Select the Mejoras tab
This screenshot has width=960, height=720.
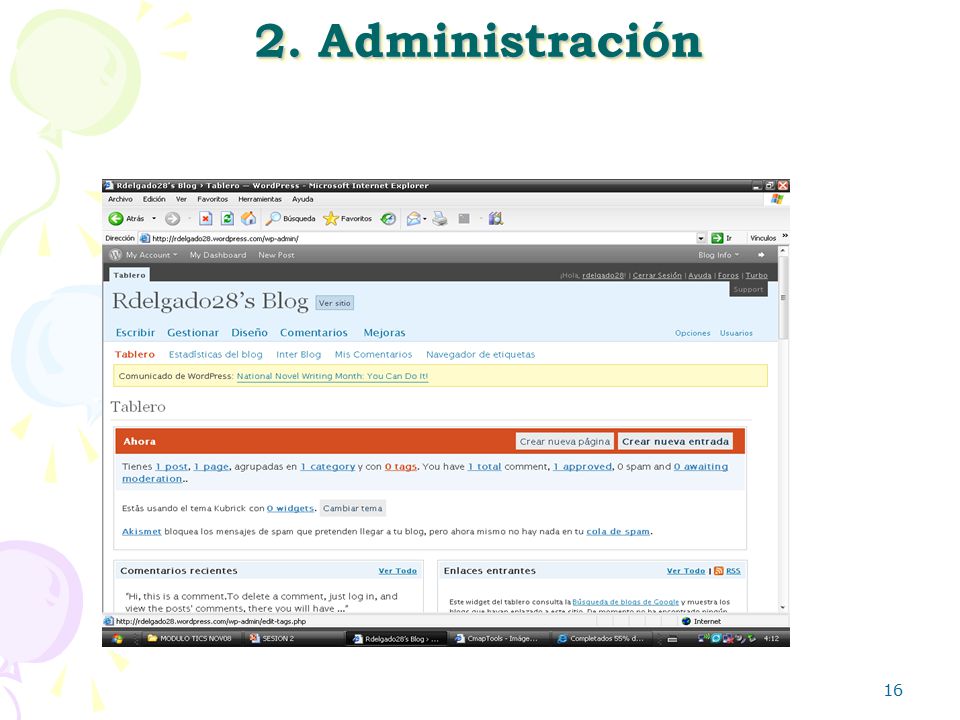tap(384, 332)
